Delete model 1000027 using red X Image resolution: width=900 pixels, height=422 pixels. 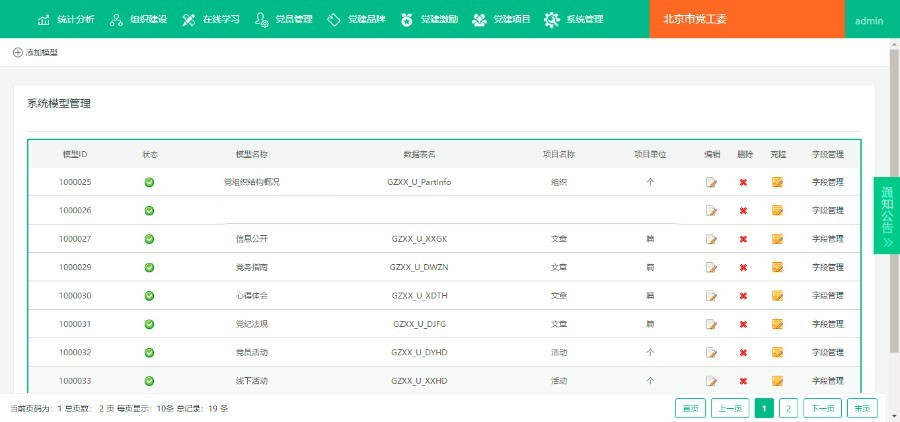point(743,239)
